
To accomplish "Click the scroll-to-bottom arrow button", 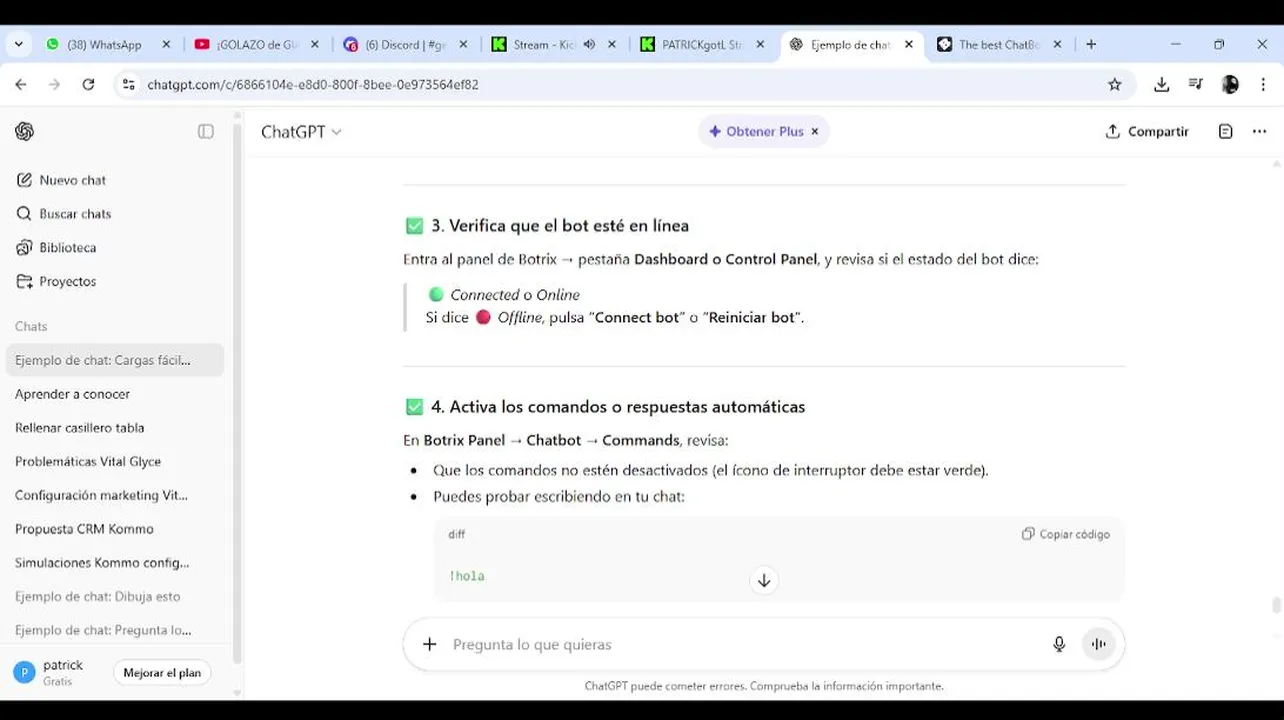I will pyautogui.click(x=764, y=580).
